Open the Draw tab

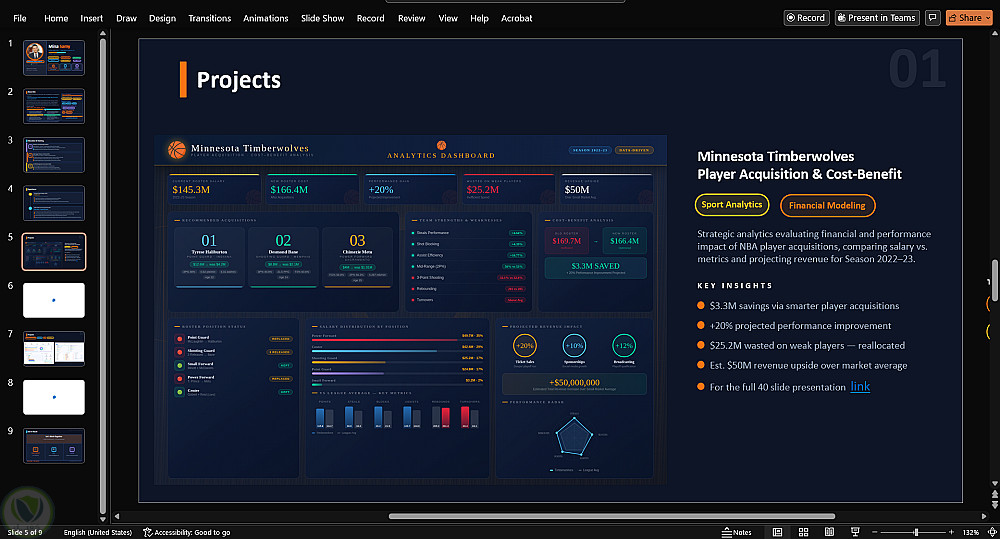(x=126, y=18)
